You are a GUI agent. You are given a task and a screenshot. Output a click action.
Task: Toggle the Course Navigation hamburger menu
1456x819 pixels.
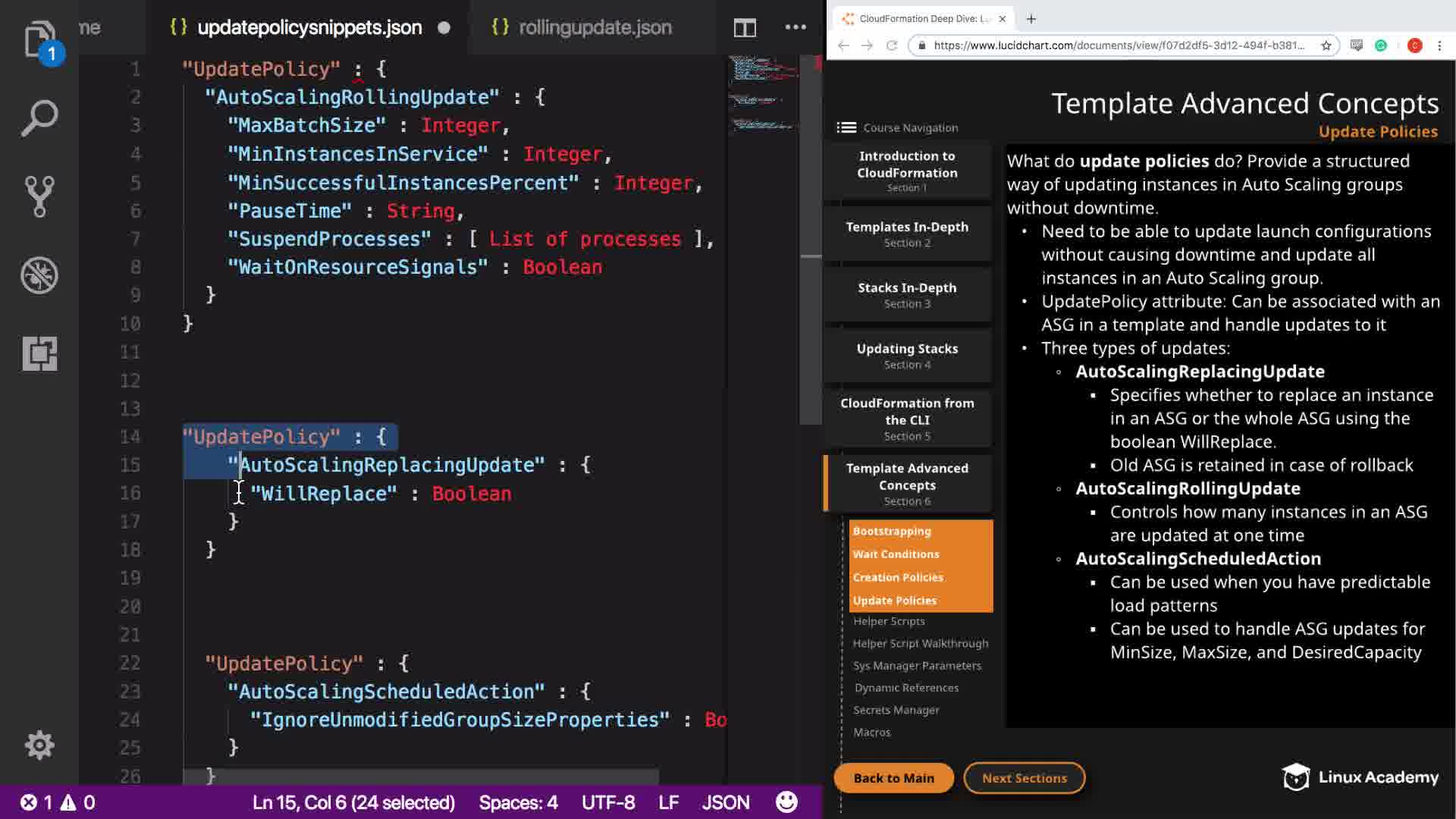846,127
